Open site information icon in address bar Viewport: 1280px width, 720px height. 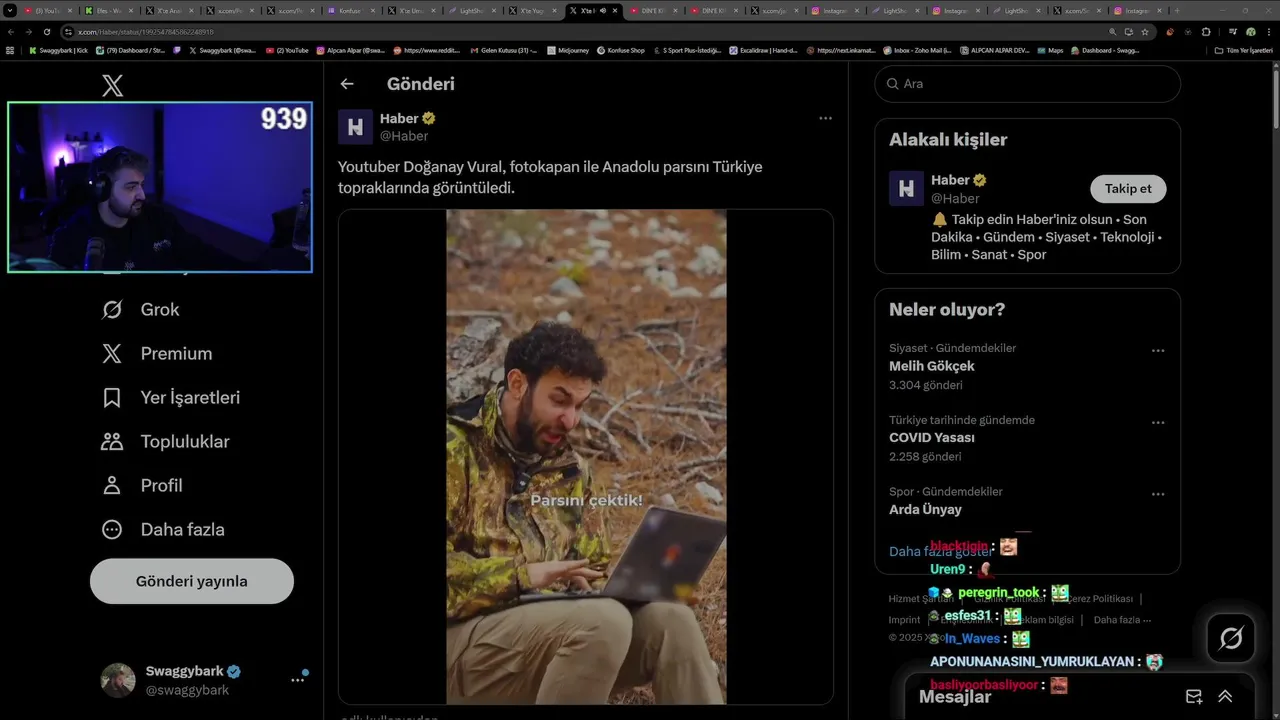point(68,32)
